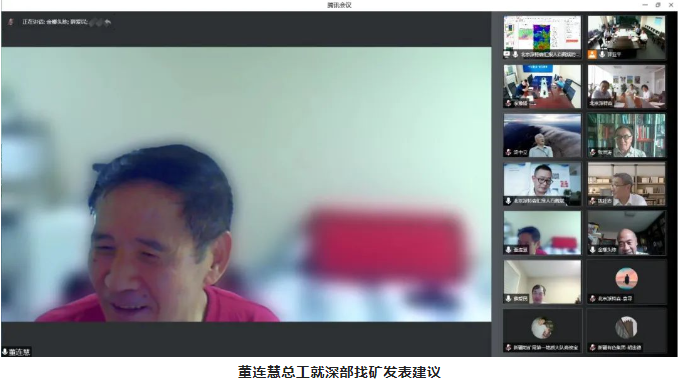Select the conference room thumbnail with host badge
Screen dimensions: 691x389
[626, 37]
